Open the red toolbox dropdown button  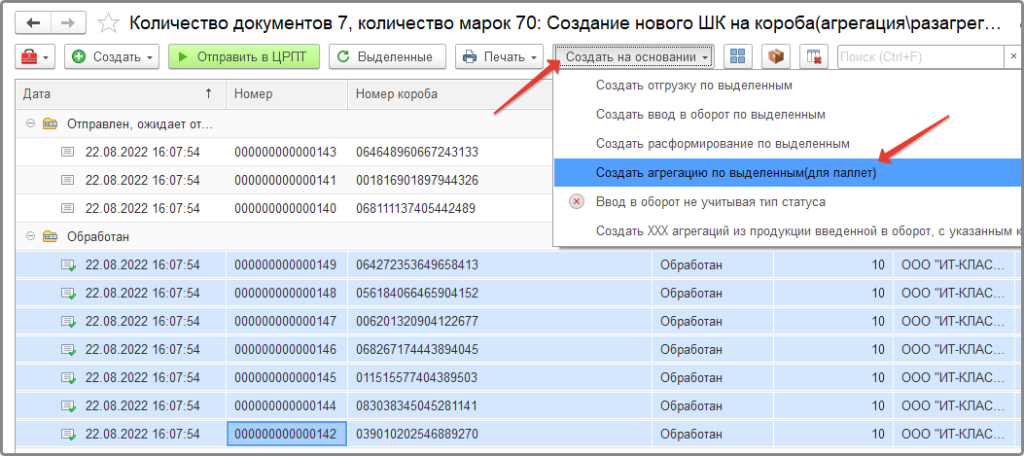pos(35,57)
